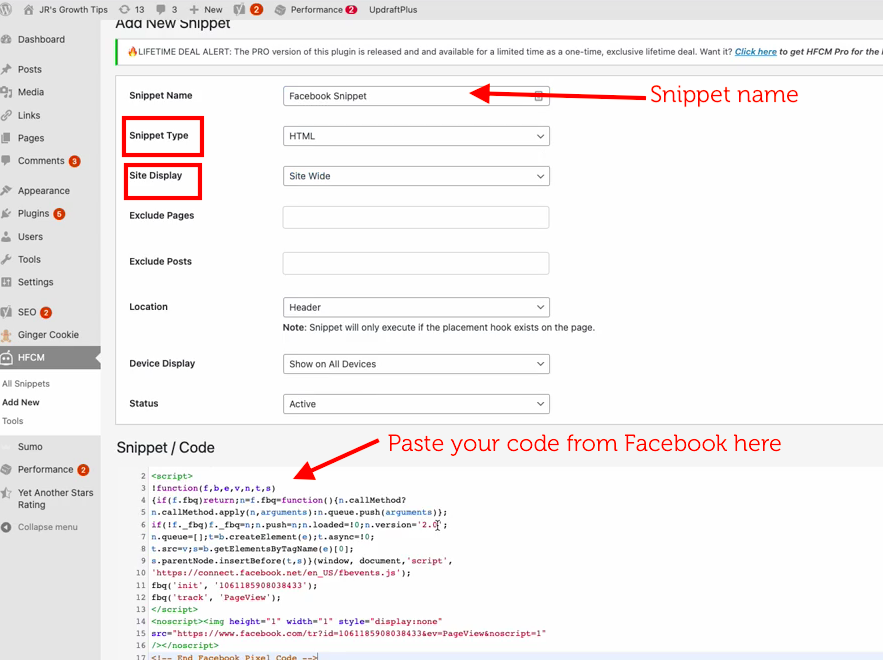Click the HFCM robot icon in sidebar
Image resolution: width=883 pixels, height=660 pixels.
click(x=6, y=358)
